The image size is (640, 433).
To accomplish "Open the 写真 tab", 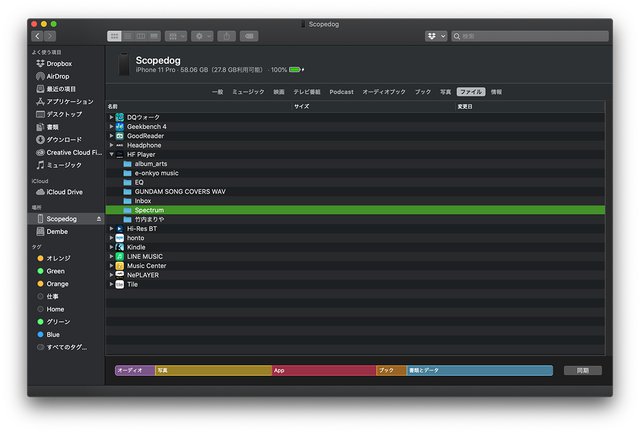I will tap(445, 91).
